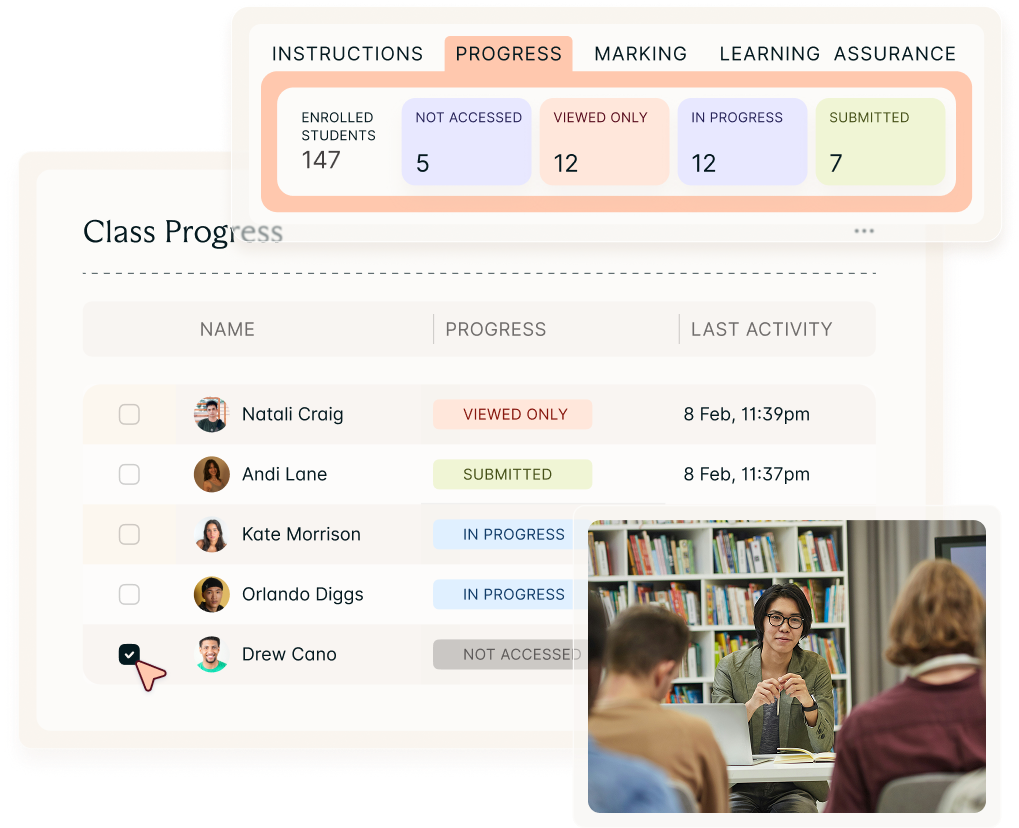Click Drew Cano's profile avatar

click(211, 654)
